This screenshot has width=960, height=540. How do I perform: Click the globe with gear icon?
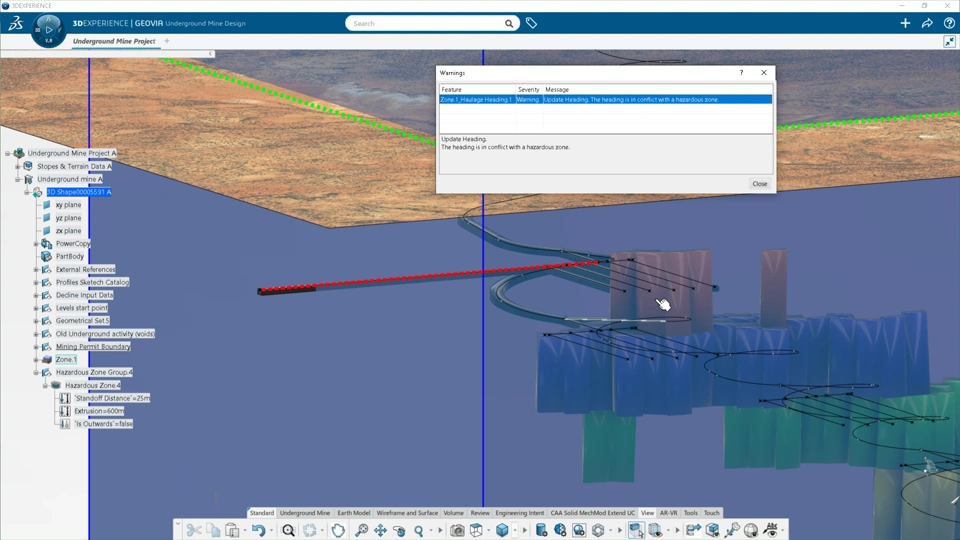pos(560,530)
